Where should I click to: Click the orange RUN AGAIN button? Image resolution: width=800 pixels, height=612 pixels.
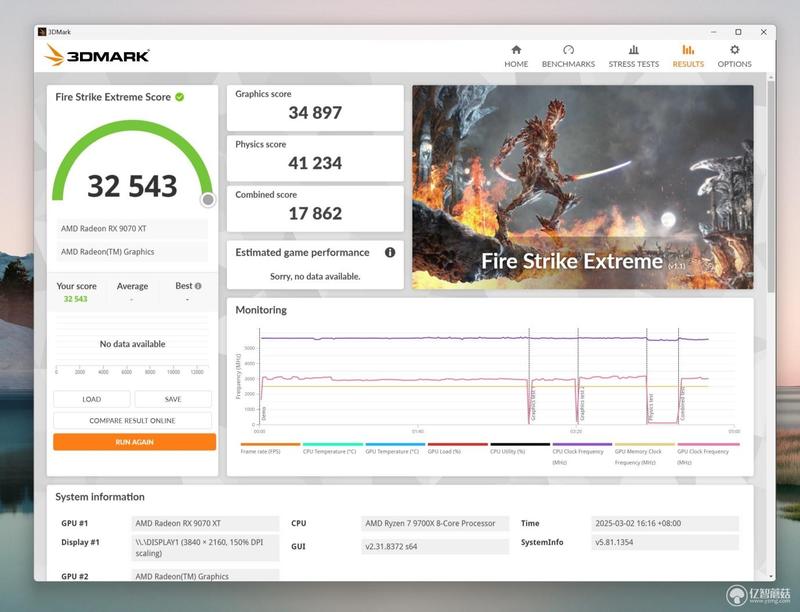pyautogui.click(x=135, y=442)
